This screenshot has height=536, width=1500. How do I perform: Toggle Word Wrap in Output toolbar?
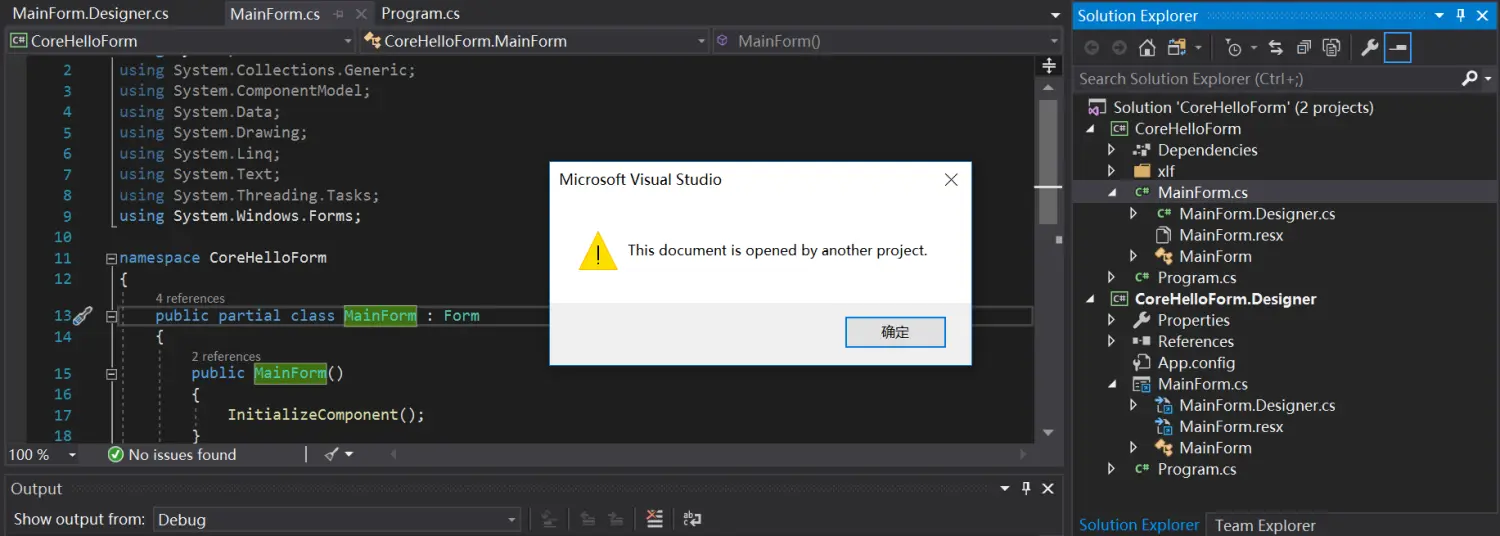coord(692,519)
